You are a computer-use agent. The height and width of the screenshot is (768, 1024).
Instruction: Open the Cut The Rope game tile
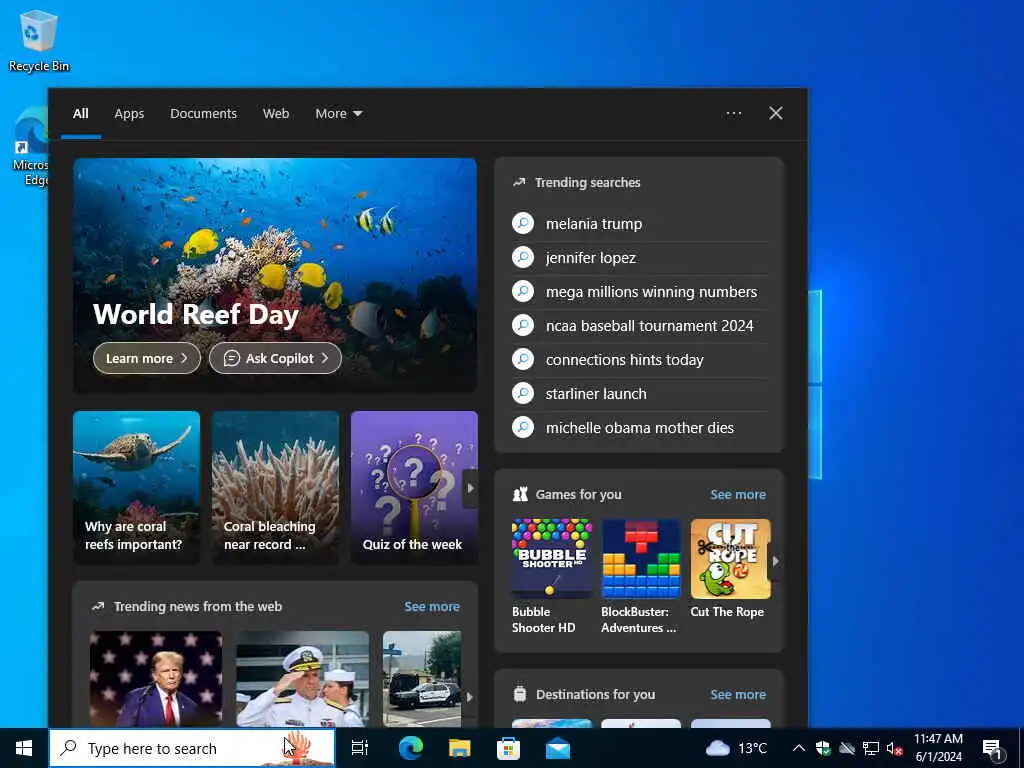[730, 568]
